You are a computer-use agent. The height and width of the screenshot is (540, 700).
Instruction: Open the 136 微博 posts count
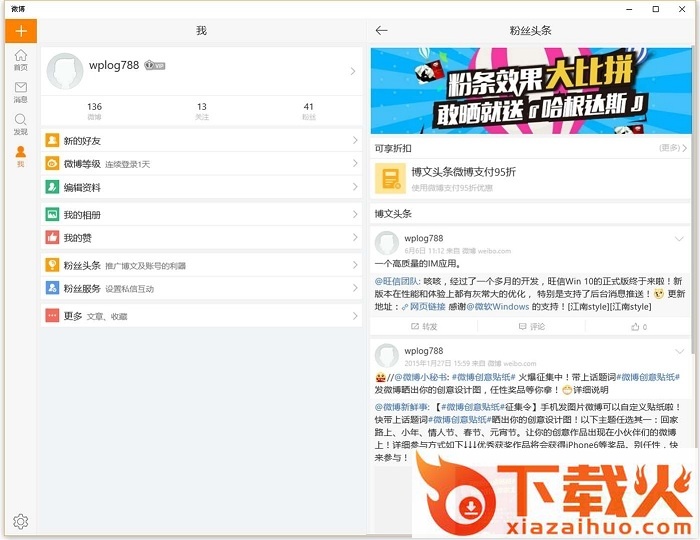pos(94,111)
